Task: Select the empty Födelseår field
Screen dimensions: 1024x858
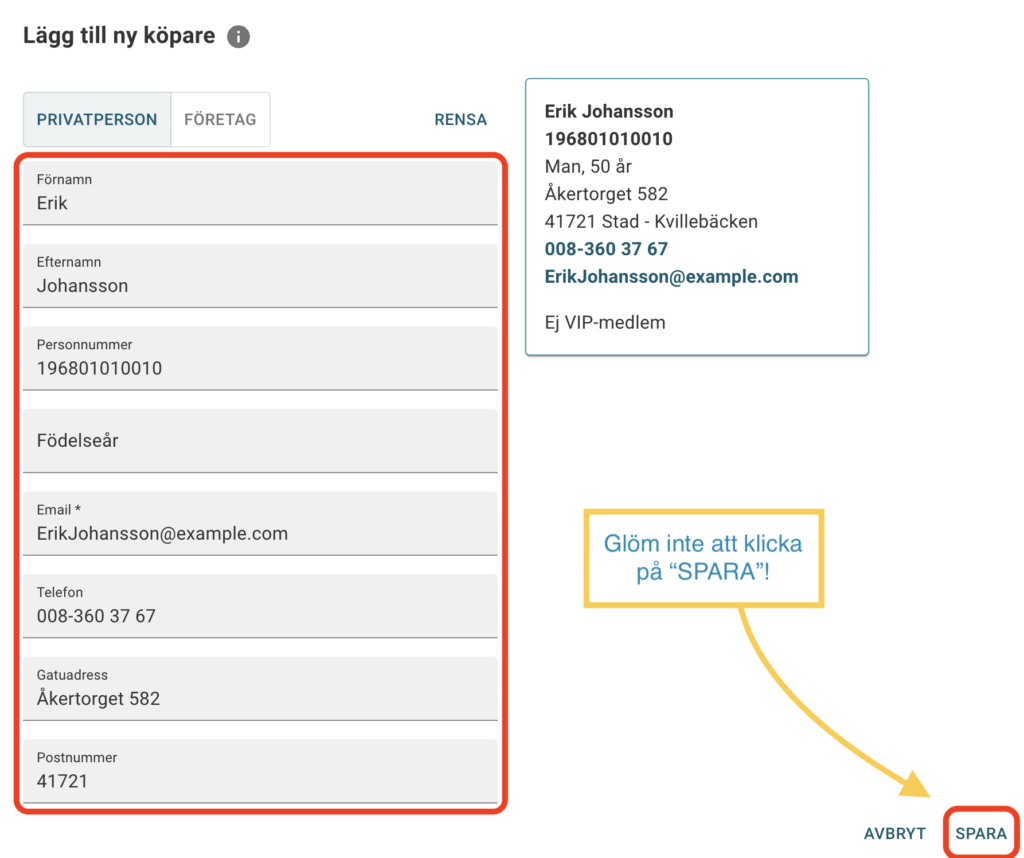Action: (x=260, y=441)
